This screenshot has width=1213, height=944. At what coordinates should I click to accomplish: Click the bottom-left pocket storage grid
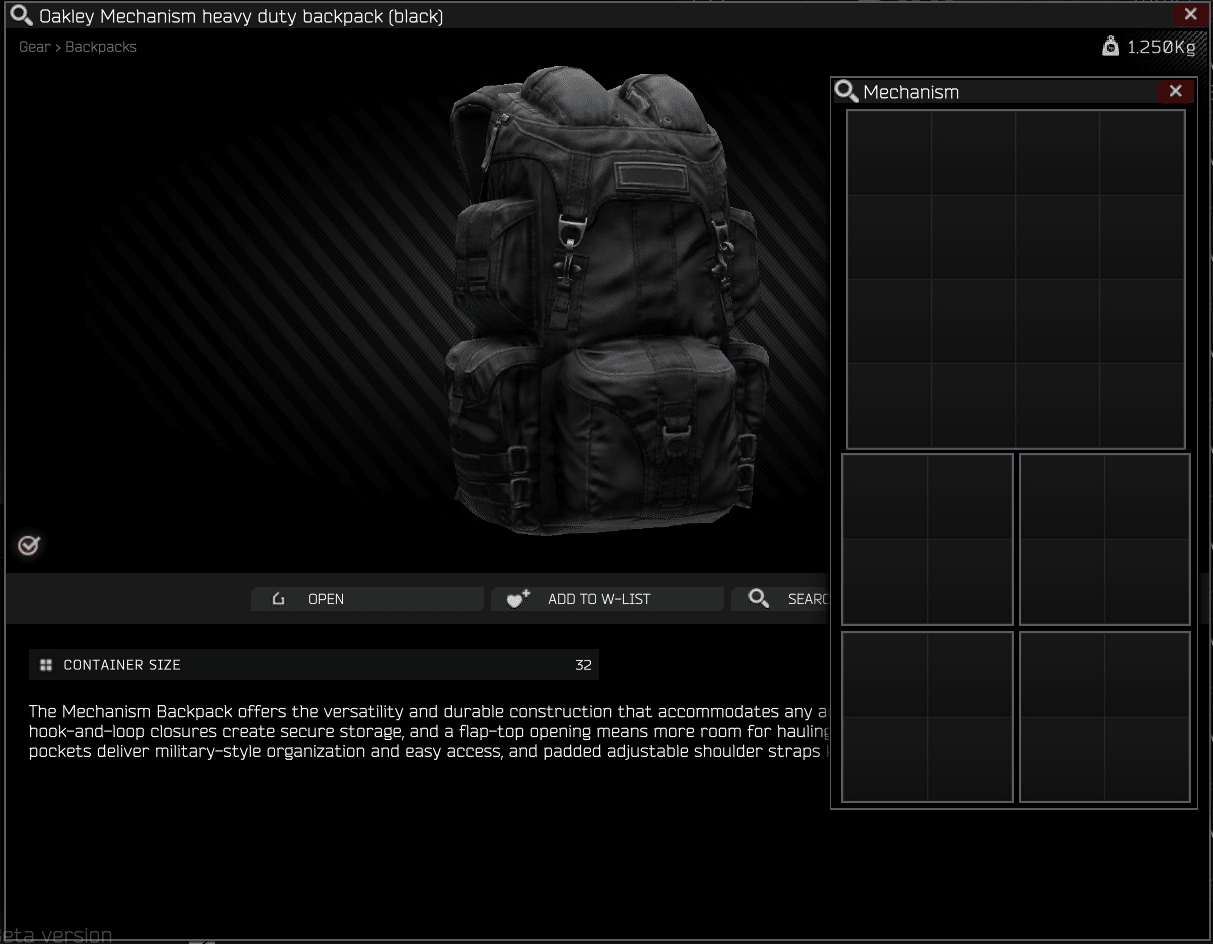pyautogui.click(x=927, y=717)
